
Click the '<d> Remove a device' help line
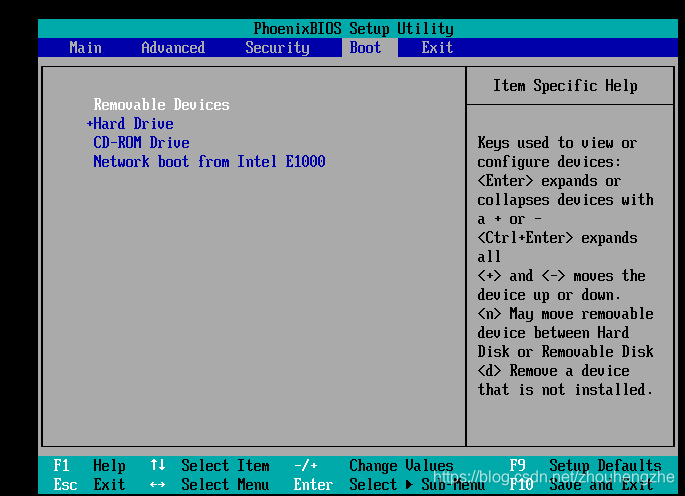[x=554, y=371]
